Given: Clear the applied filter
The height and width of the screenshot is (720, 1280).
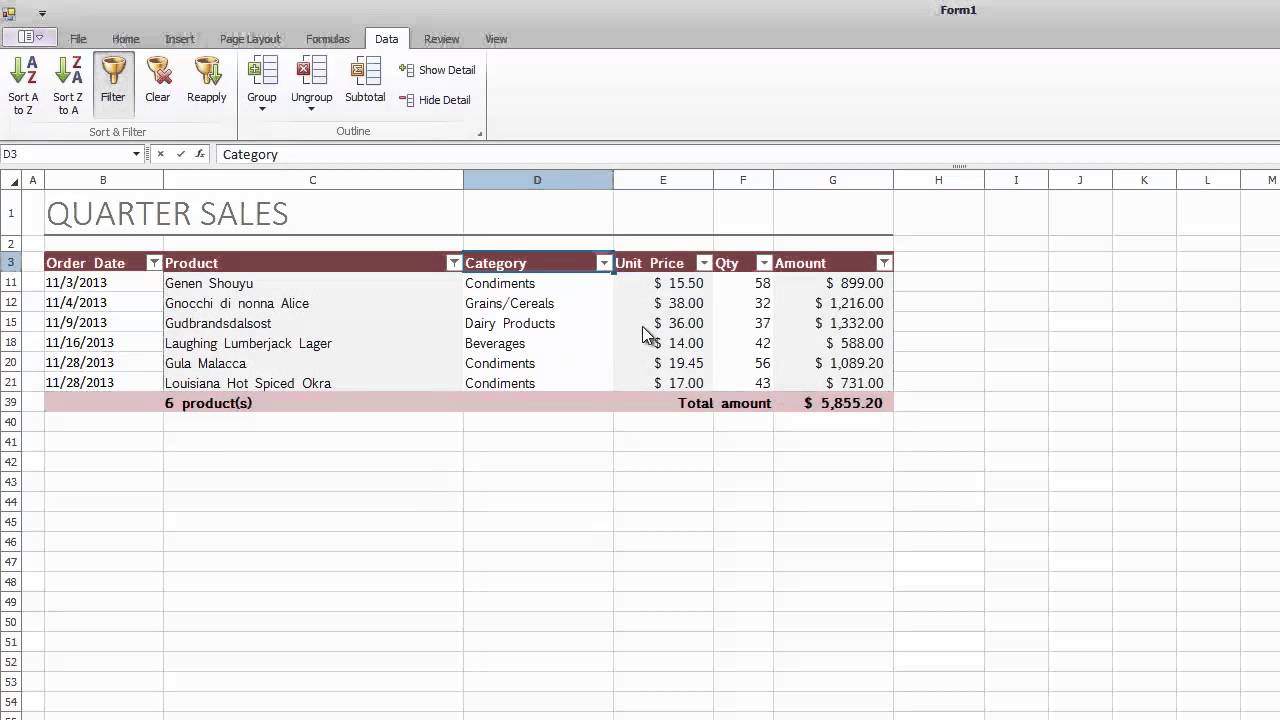Looking at the screenshot, I should coord(158,80).
